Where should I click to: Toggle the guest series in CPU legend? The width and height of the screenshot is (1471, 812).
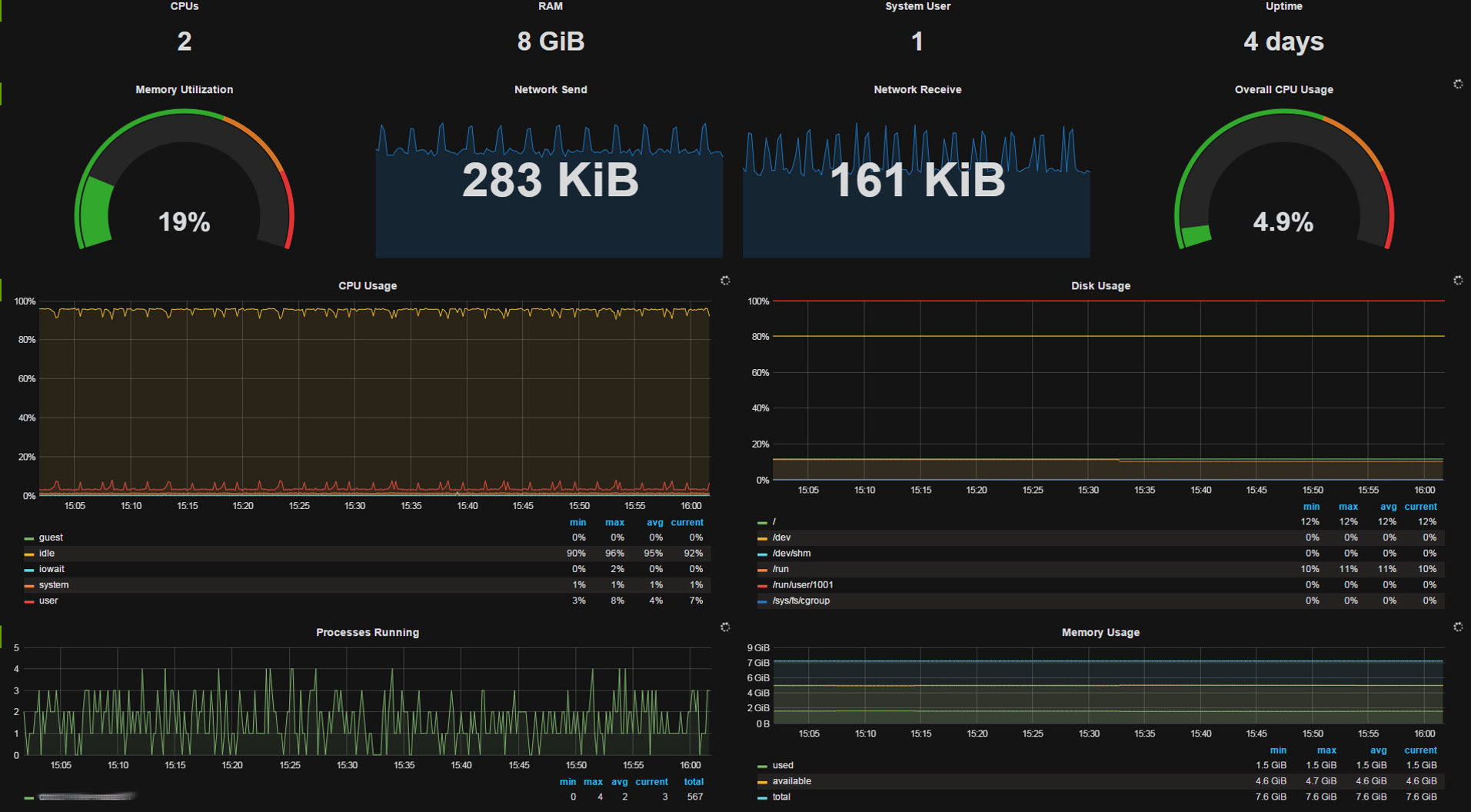[x=51, y=537]
